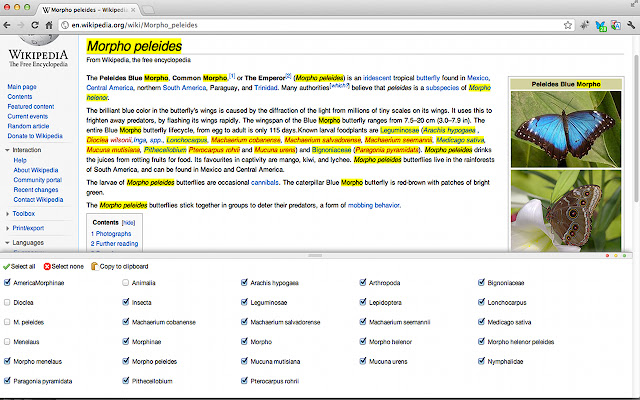Click the page vertical scrollbar thumb
This screenshot has width=640, height=400.
pos(636,129)
